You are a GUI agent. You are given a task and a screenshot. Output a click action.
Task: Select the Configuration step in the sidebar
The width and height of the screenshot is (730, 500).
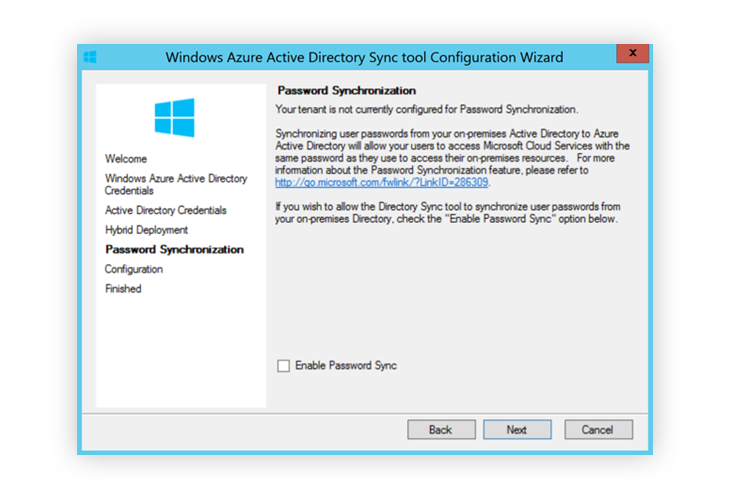tap(134, 269)
